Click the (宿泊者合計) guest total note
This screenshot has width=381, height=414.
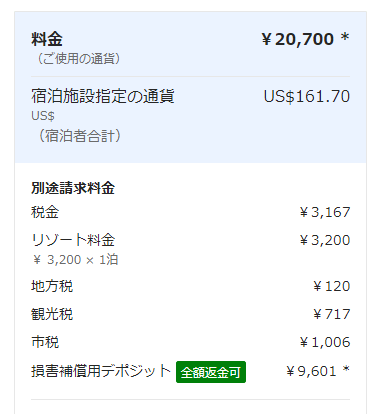pyautogui.click(x=79, y=136)
